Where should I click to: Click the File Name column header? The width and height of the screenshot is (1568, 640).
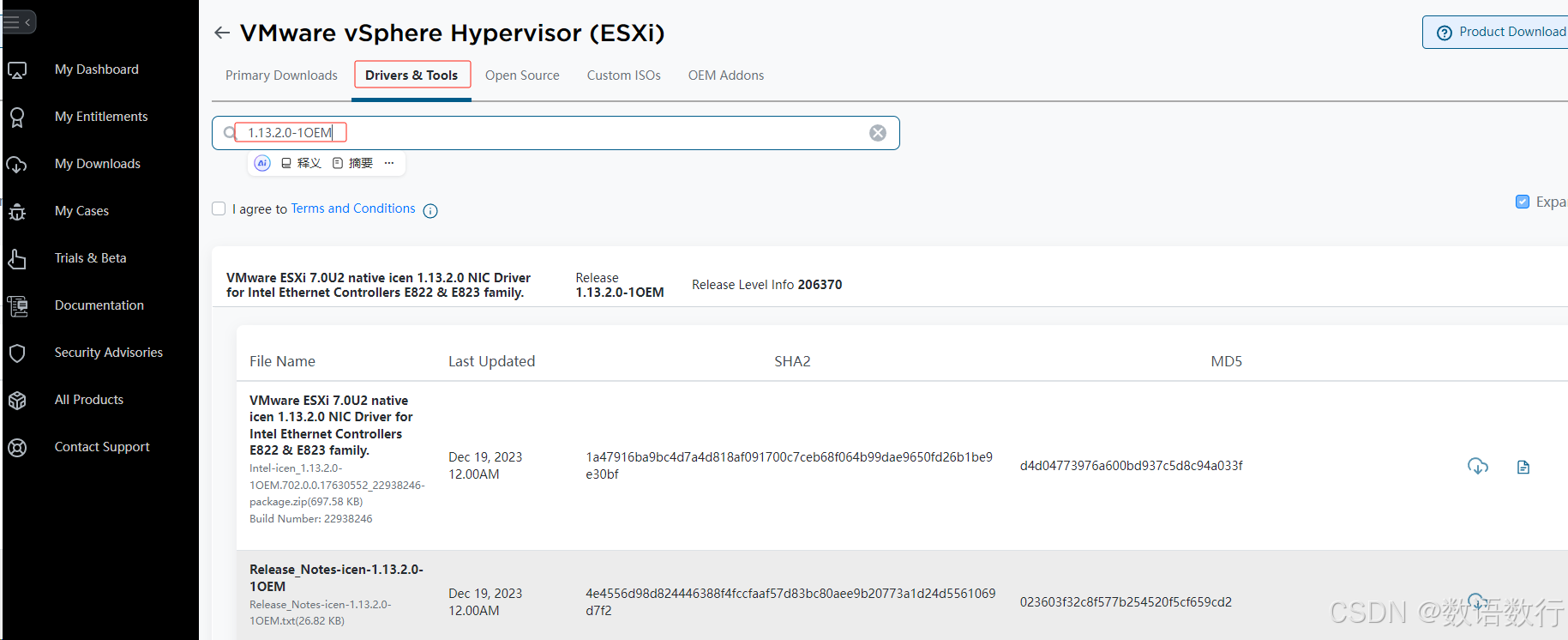282,361
